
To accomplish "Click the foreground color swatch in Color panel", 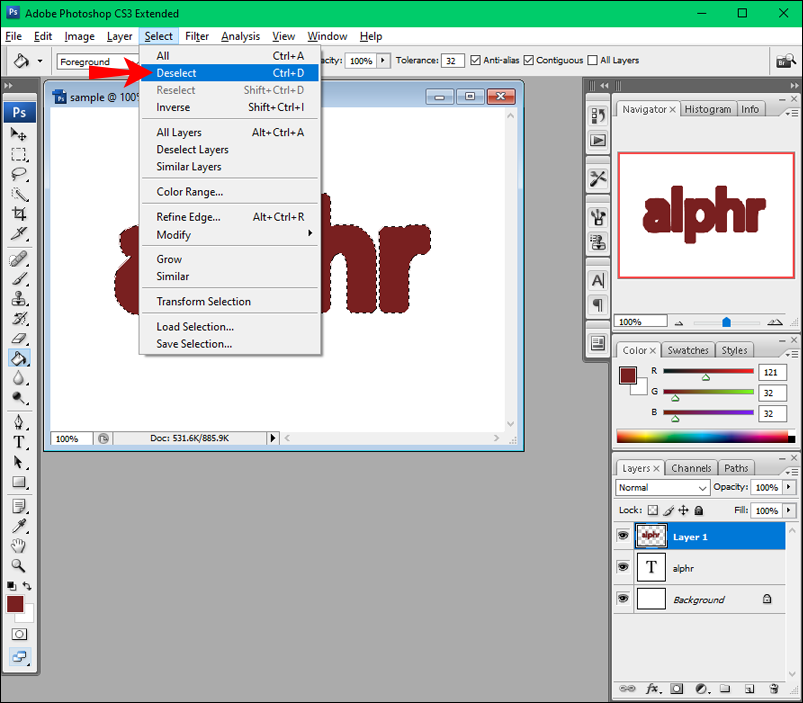I will coord(628,375).
